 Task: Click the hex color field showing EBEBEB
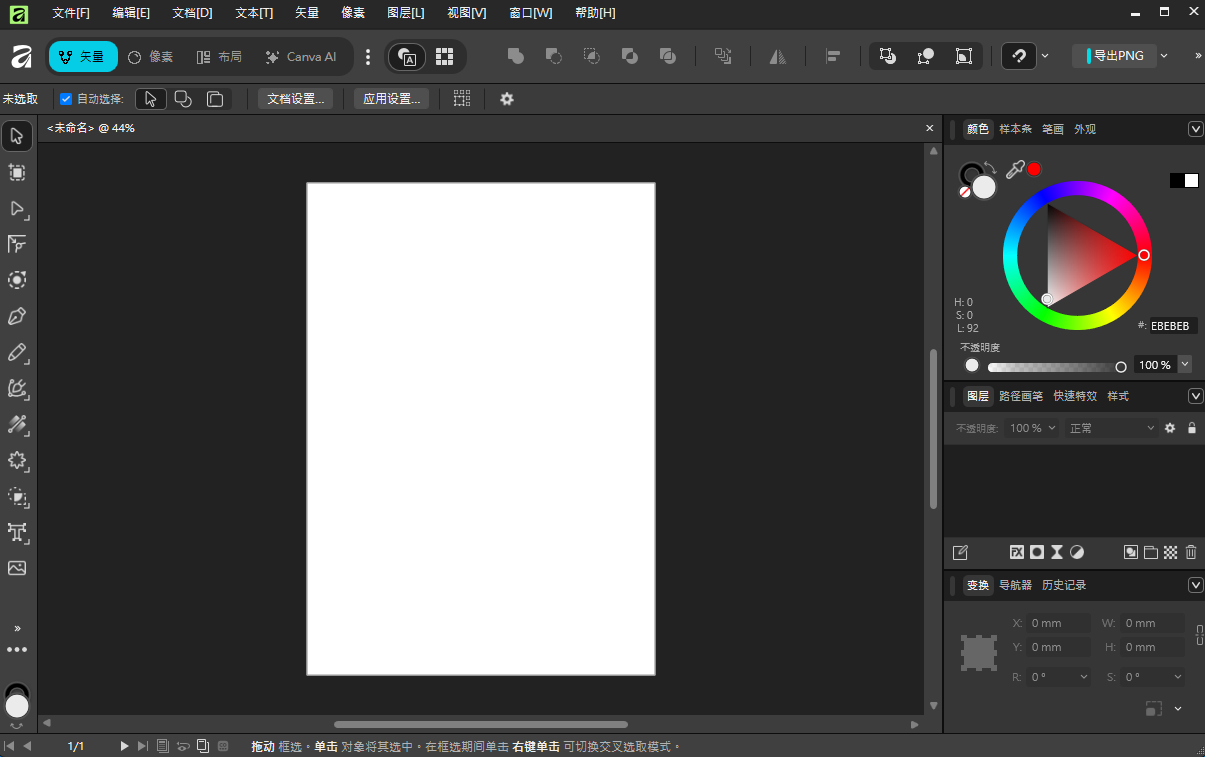1172,326
